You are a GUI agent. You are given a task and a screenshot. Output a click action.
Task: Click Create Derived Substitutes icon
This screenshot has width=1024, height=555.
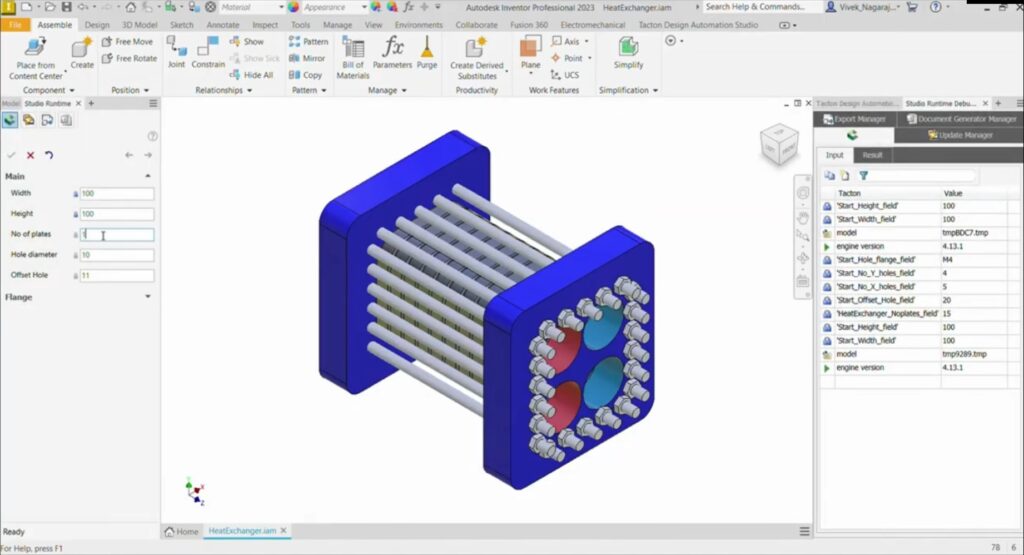[476, 48]
